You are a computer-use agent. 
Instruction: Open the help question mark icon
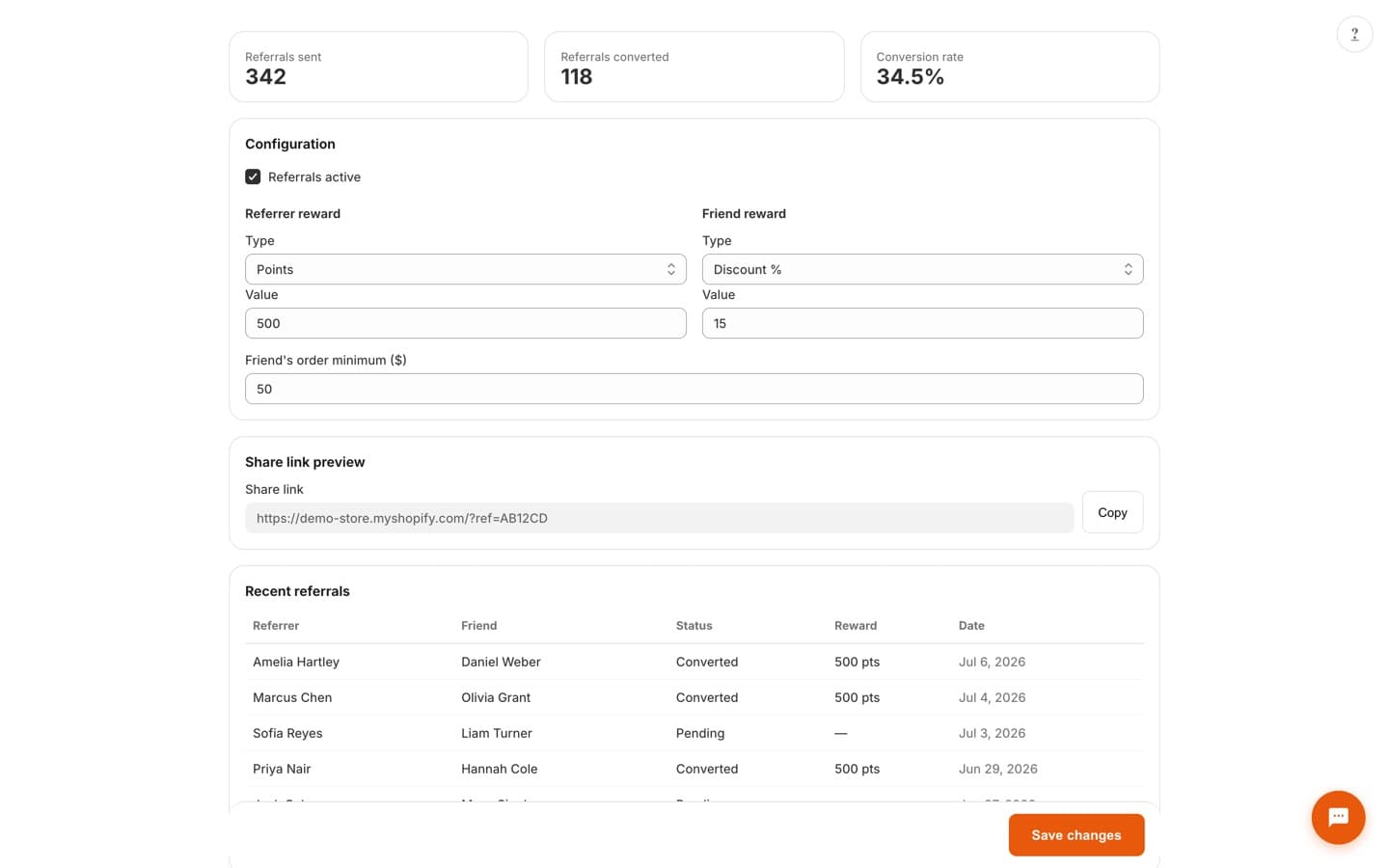click(x=1354, y=34)
